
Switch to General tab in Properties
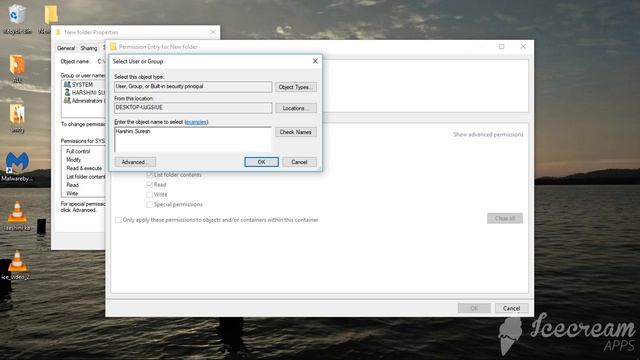[66, 48]
